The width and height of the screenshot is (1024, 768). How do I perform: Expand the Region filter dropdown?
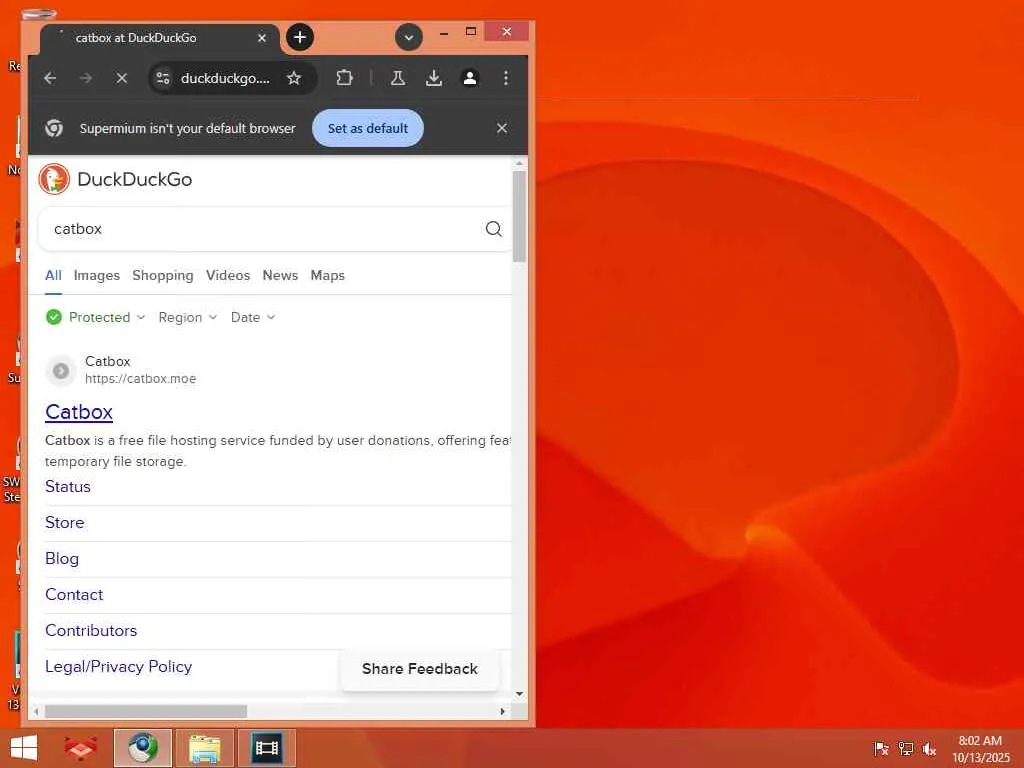pos(187,317)
